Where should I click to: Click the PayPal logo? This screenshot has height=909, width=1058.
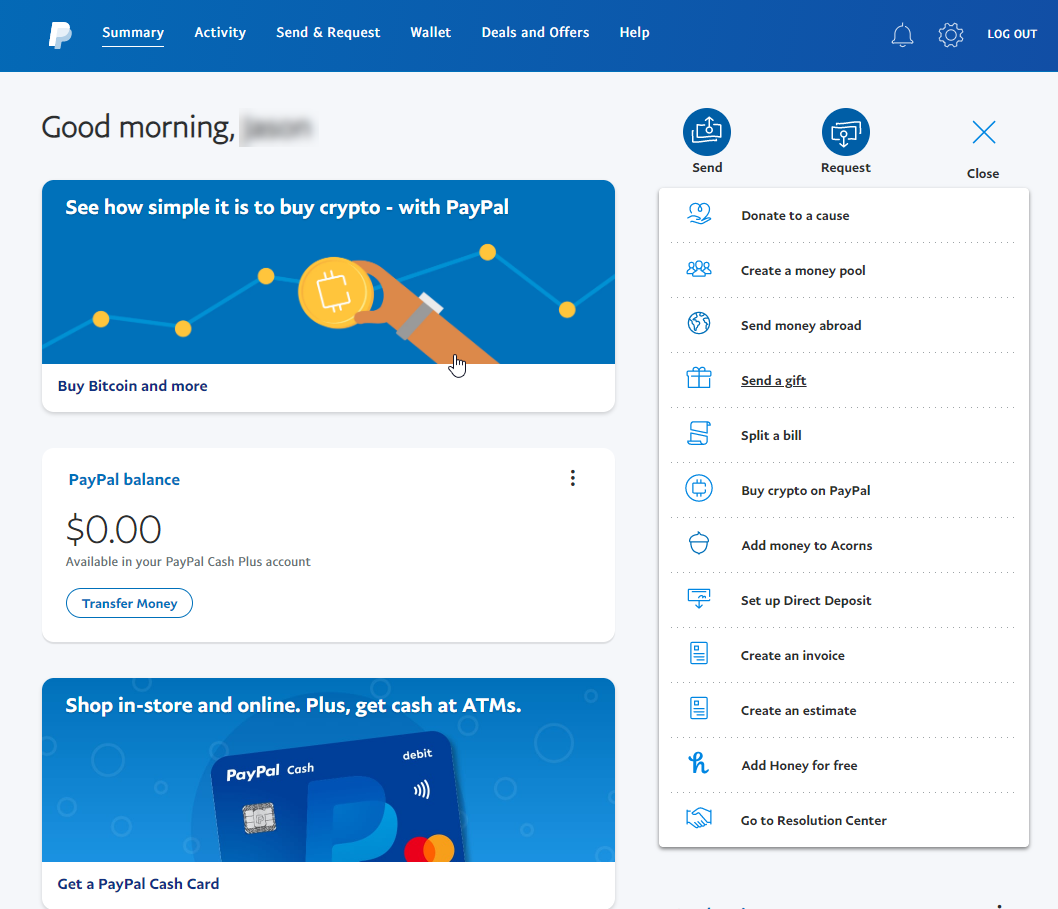click(x=59, y=34)
